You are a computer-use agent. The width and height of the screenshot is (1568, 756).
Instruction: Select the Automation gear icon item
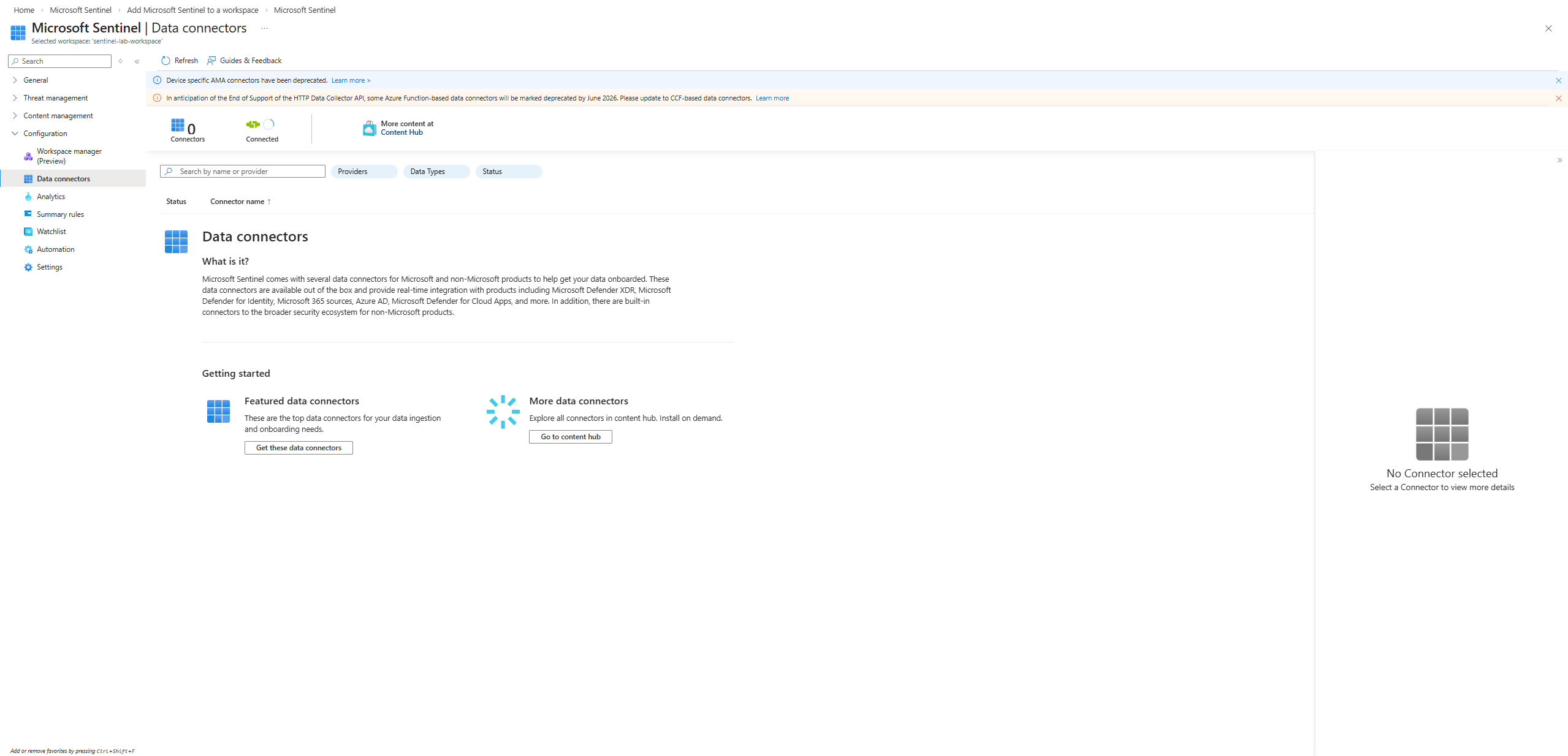[x=55, y=249]
